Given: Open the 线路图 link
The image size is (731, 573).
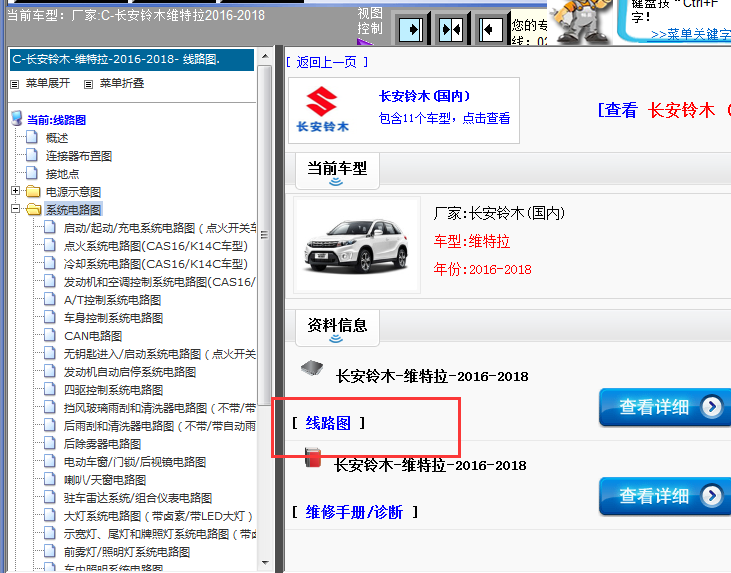Looking at the screenshot, I should point(328,423).
